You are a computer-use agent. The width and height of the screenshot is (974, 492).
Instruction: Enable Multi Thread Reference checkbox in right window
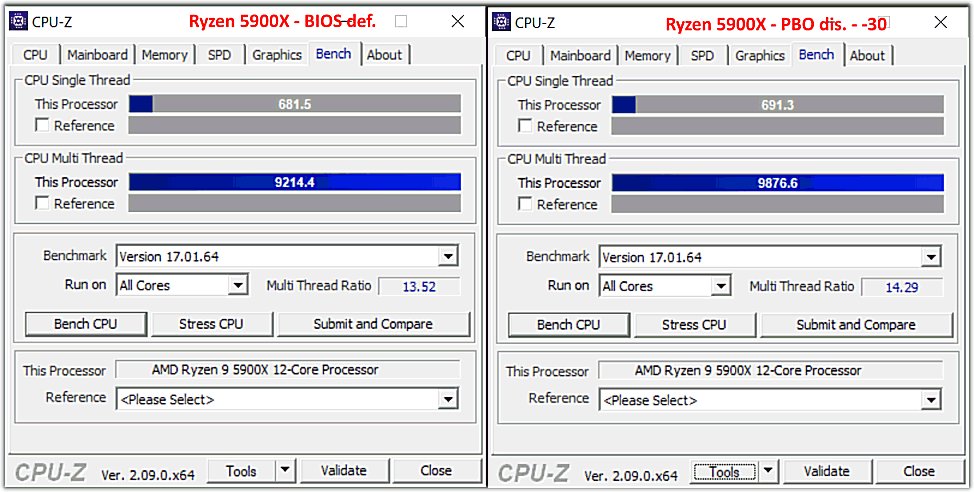[525, 204]
